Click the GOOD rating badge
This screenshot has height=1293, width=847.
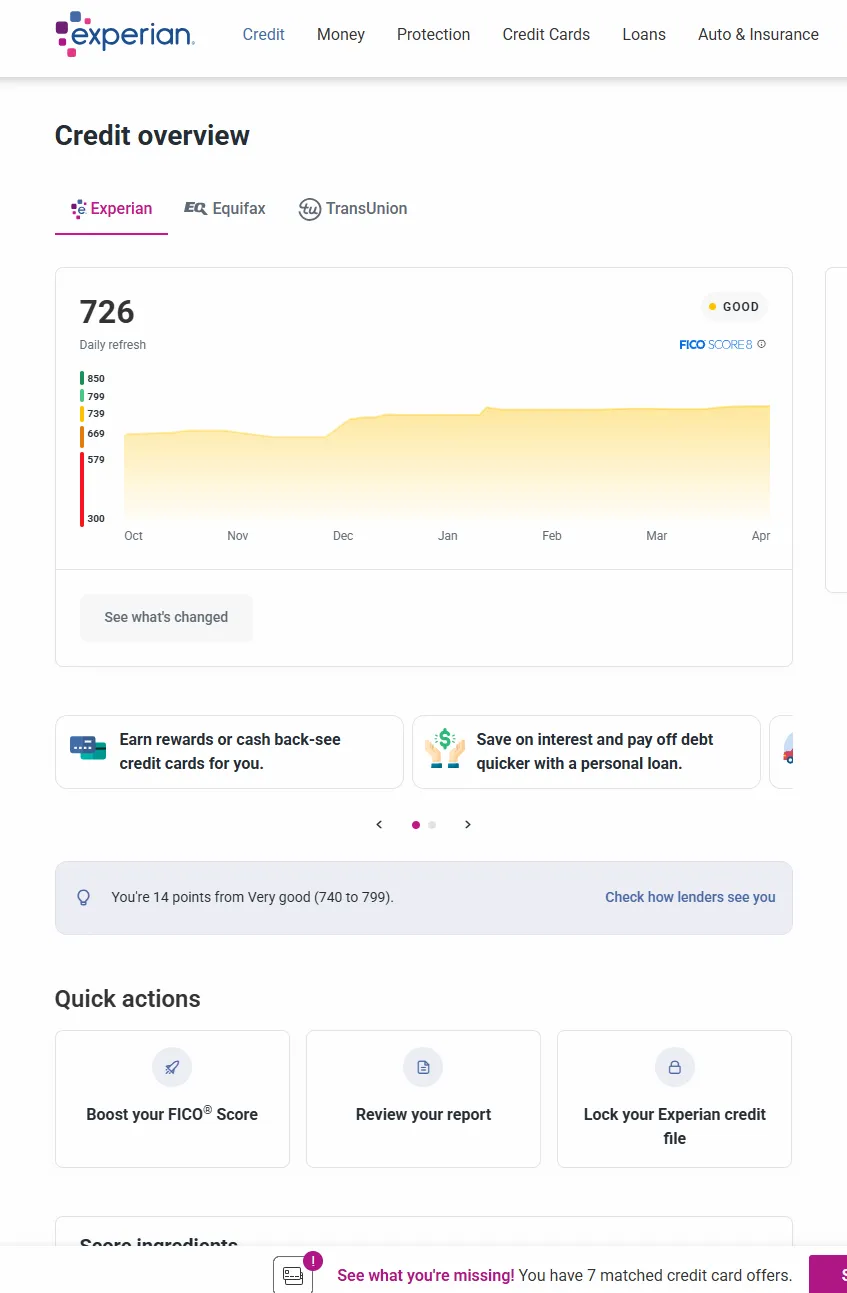(x=734, y=307)
